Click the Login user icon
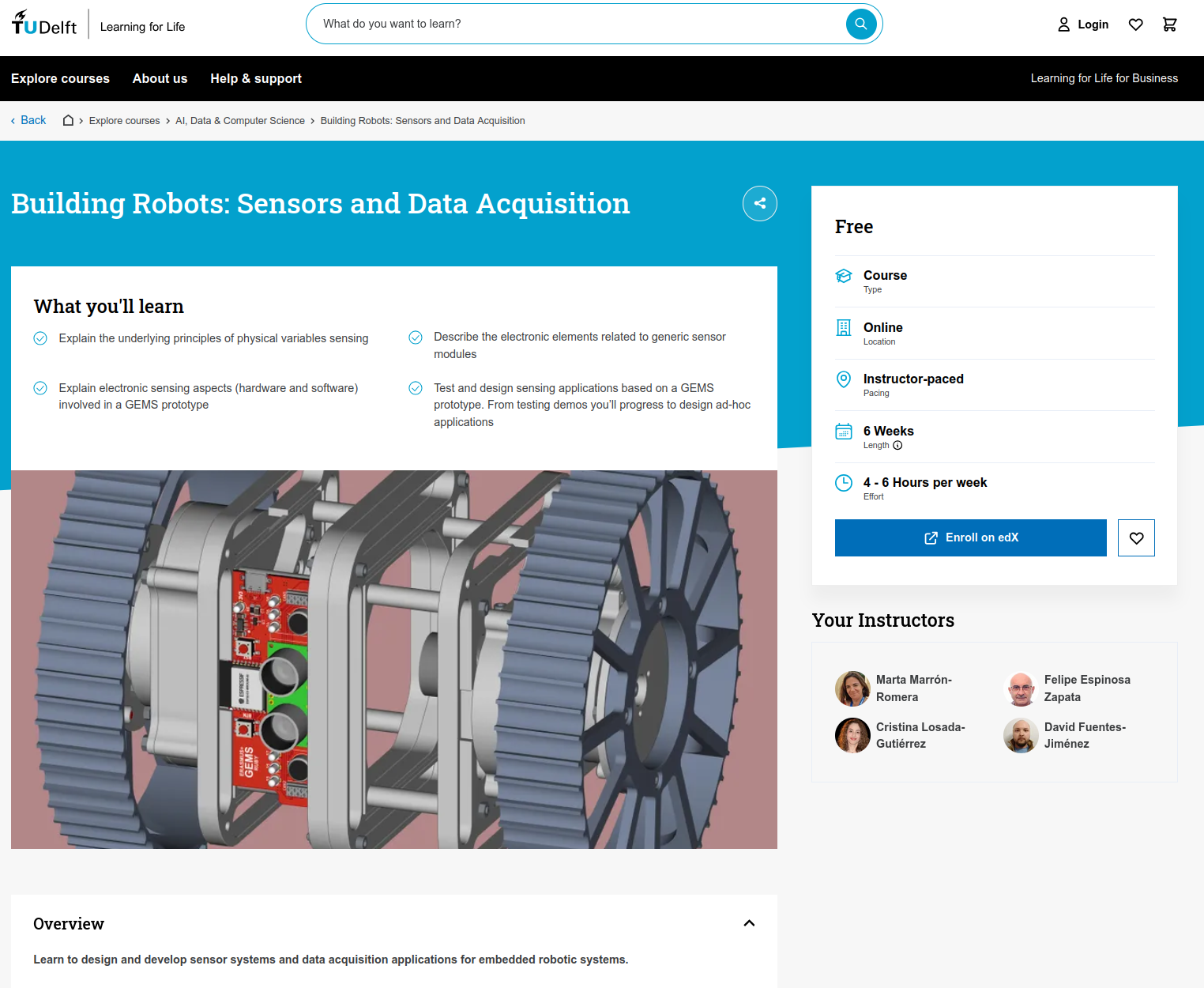The image size is (1204, 988). tap(1064, 25)
